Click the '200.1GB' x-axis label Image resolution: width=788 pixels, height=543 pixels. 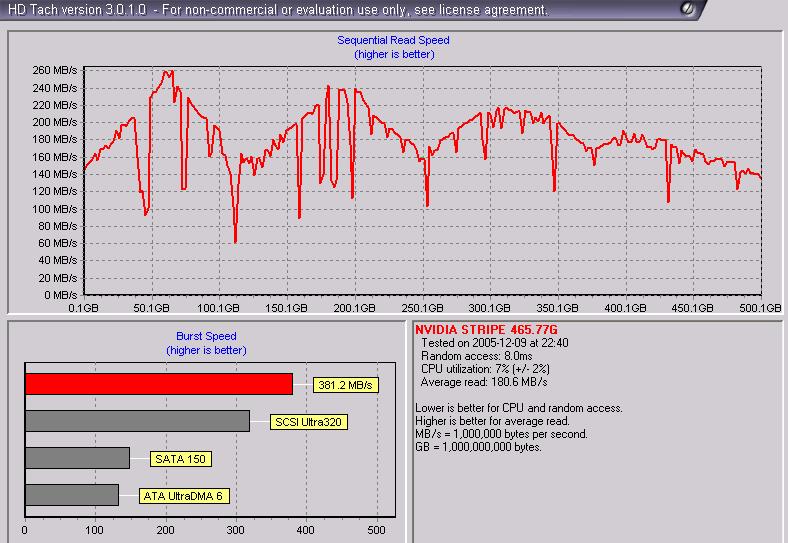click(x=354, y=308)
